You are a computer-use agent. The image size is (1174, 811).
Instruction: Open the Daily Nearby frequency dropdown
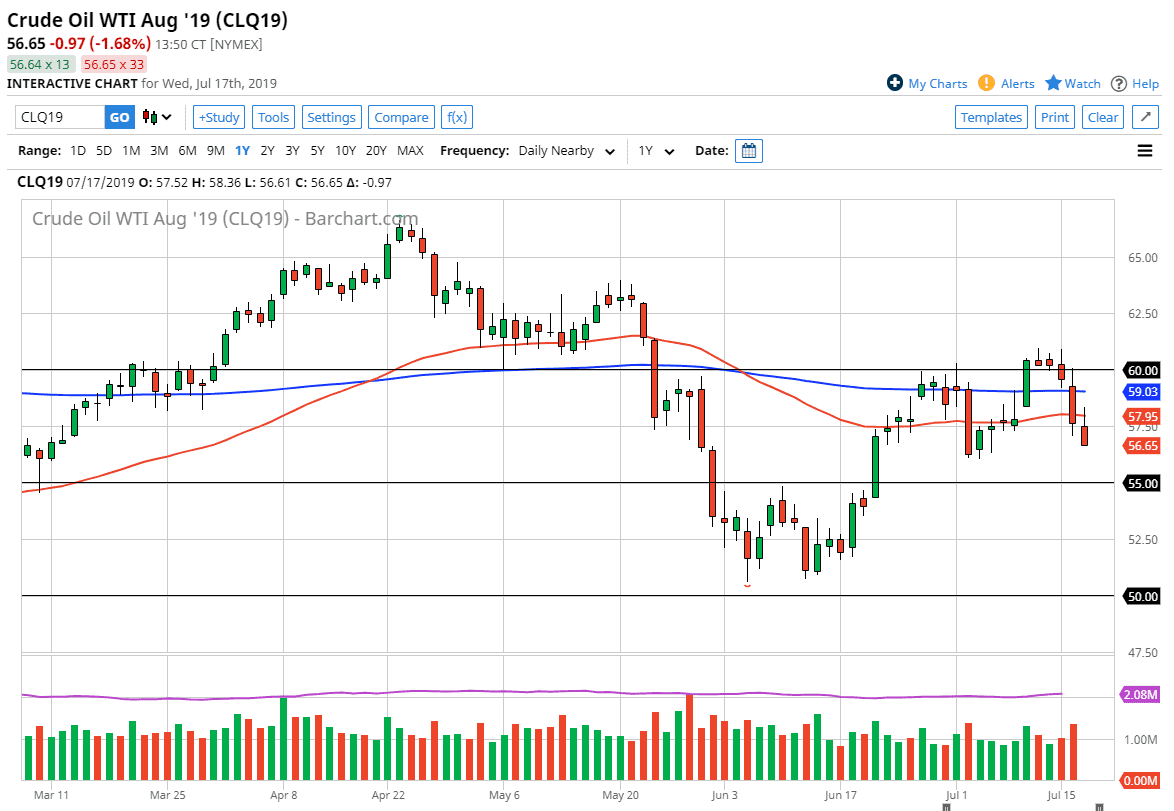pyautogui.click(x=565, y=150)
